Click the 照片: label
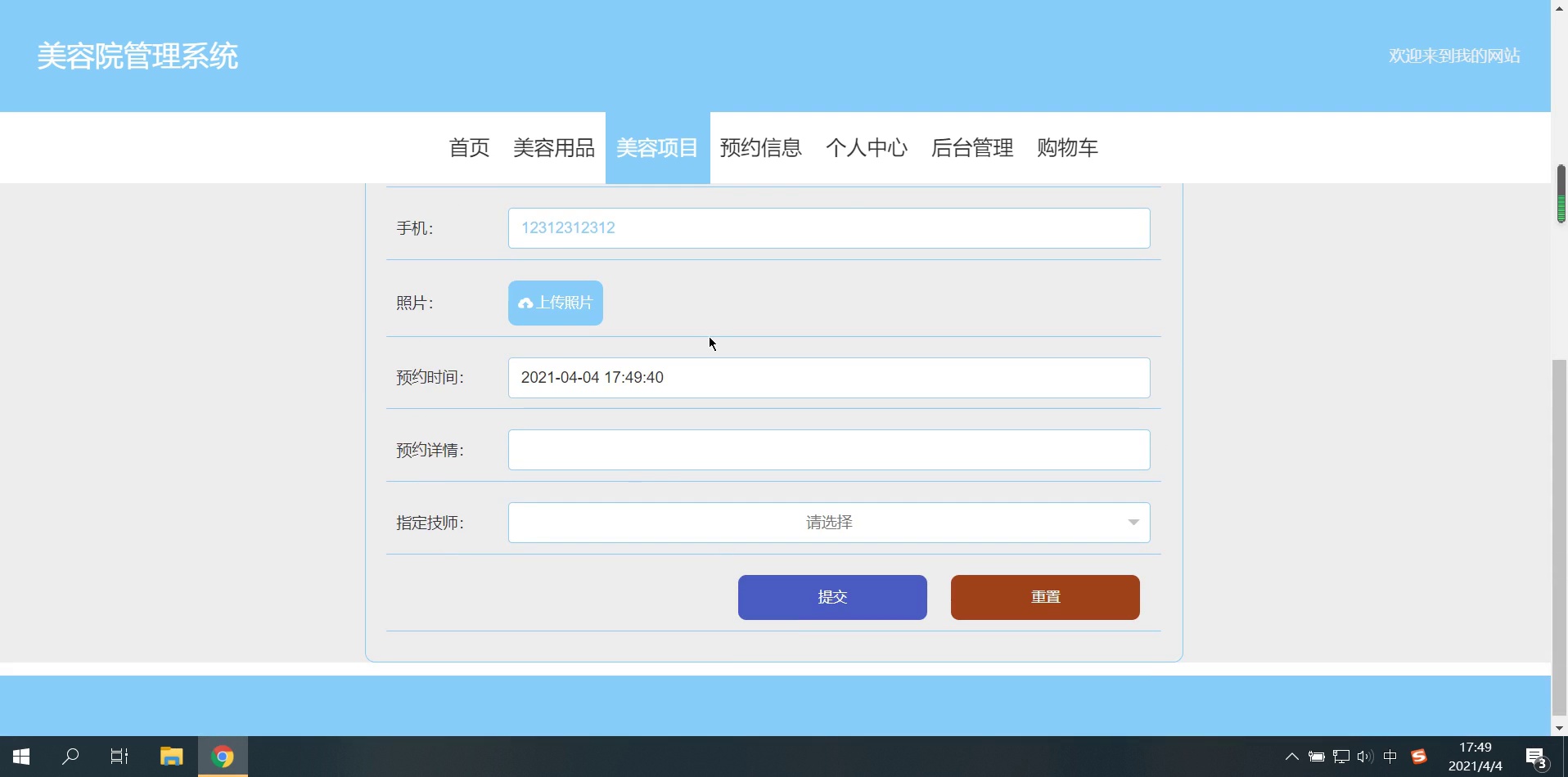Screen dimensions: 1568x777 (415, 303)
